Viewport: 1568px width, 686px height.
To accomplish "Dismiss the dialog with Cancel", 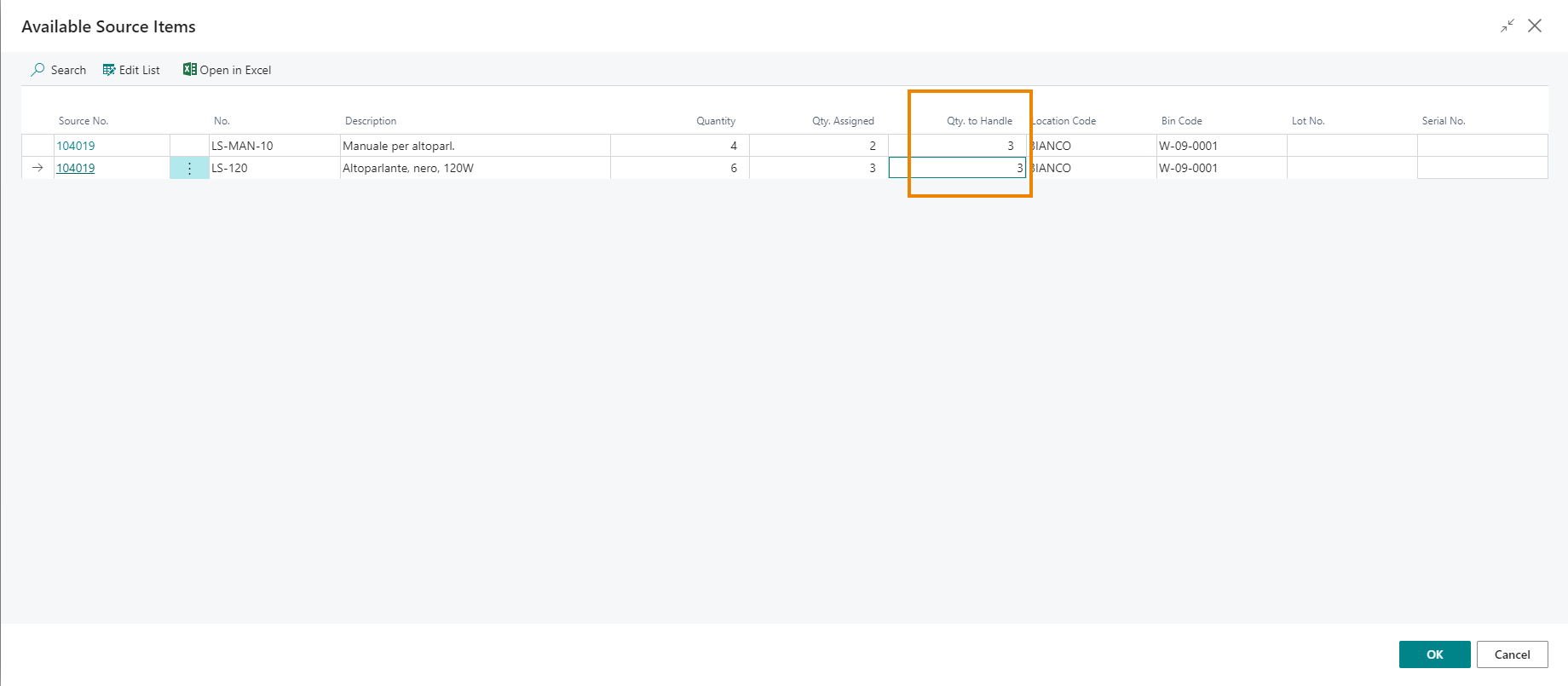I will click(1512, 654).
